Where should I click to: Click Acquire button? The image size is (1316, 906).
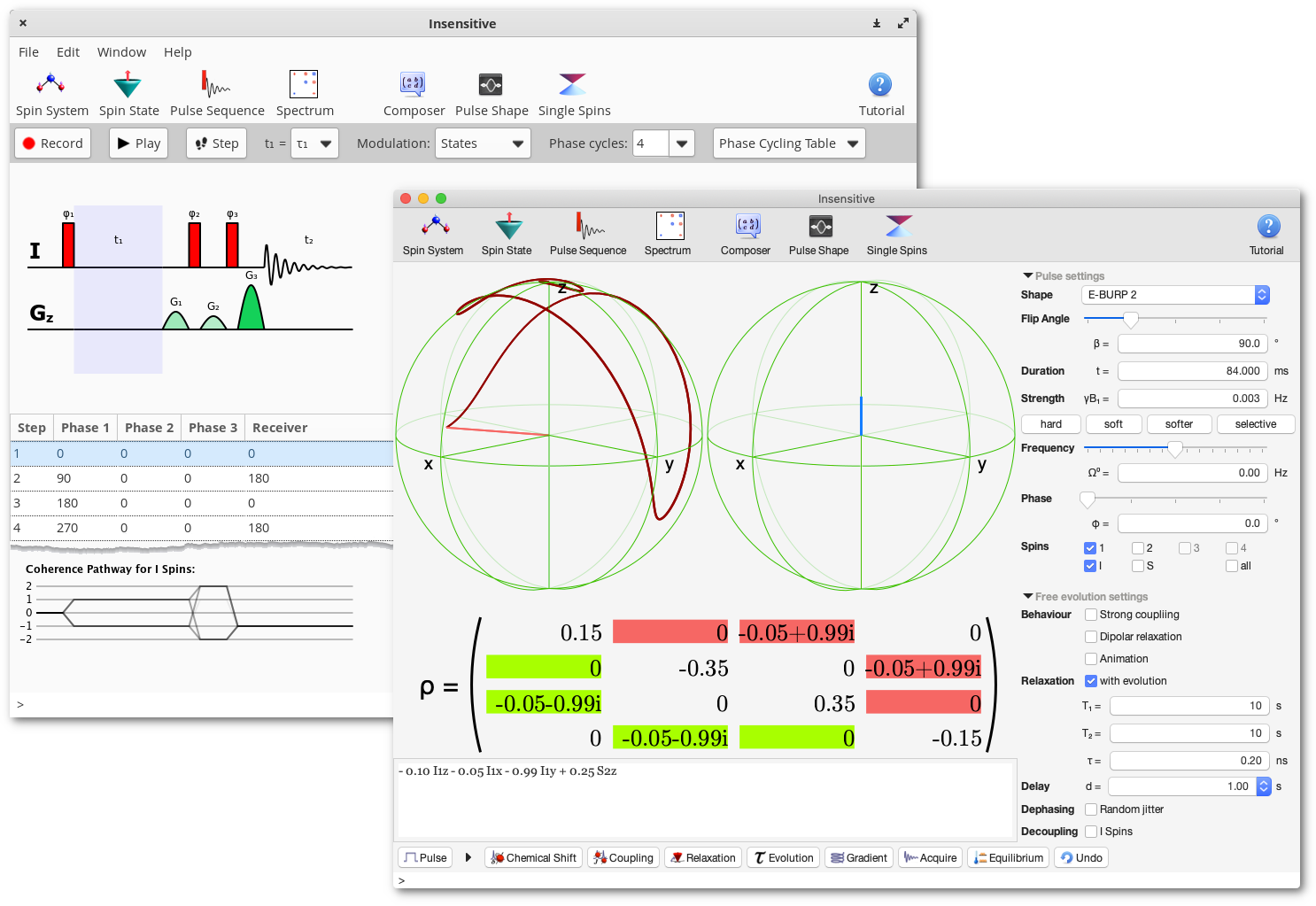pos(930,857)
